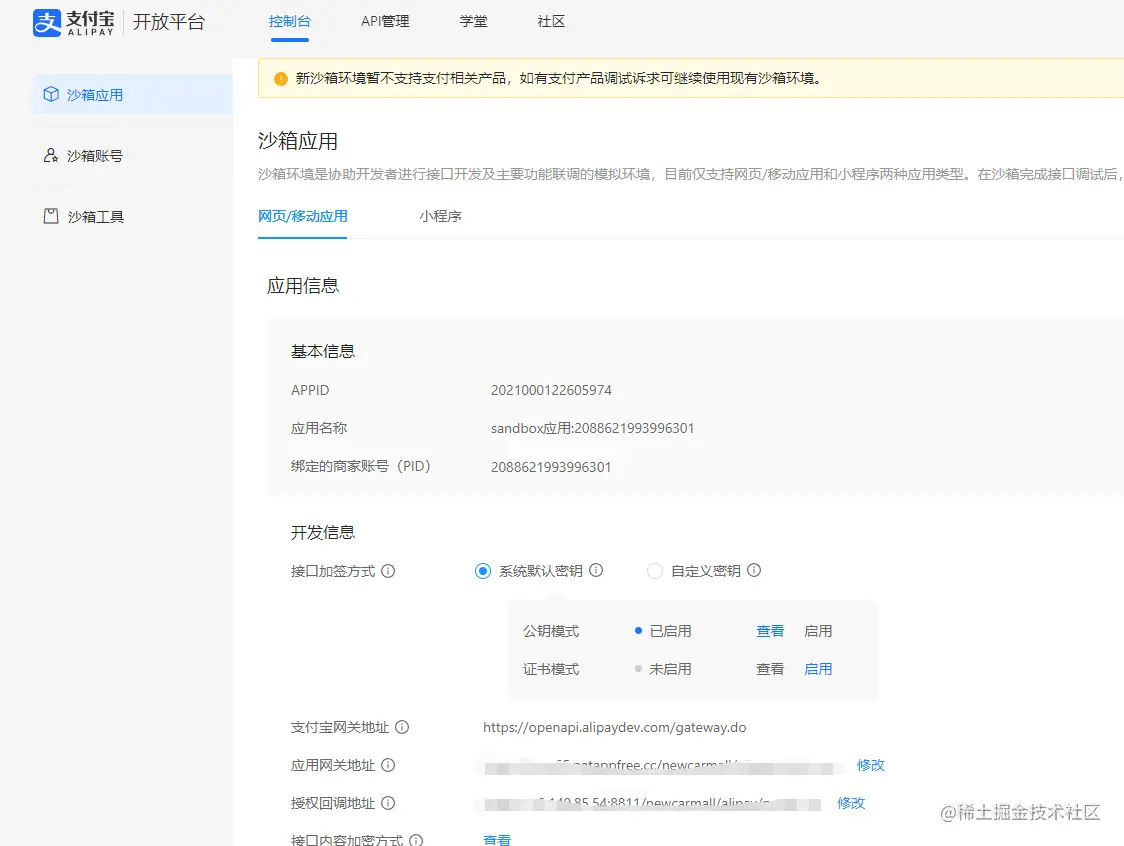The image size is (1124, 846).
Task: Click the Alipay logo
Action: coord(73,22)
